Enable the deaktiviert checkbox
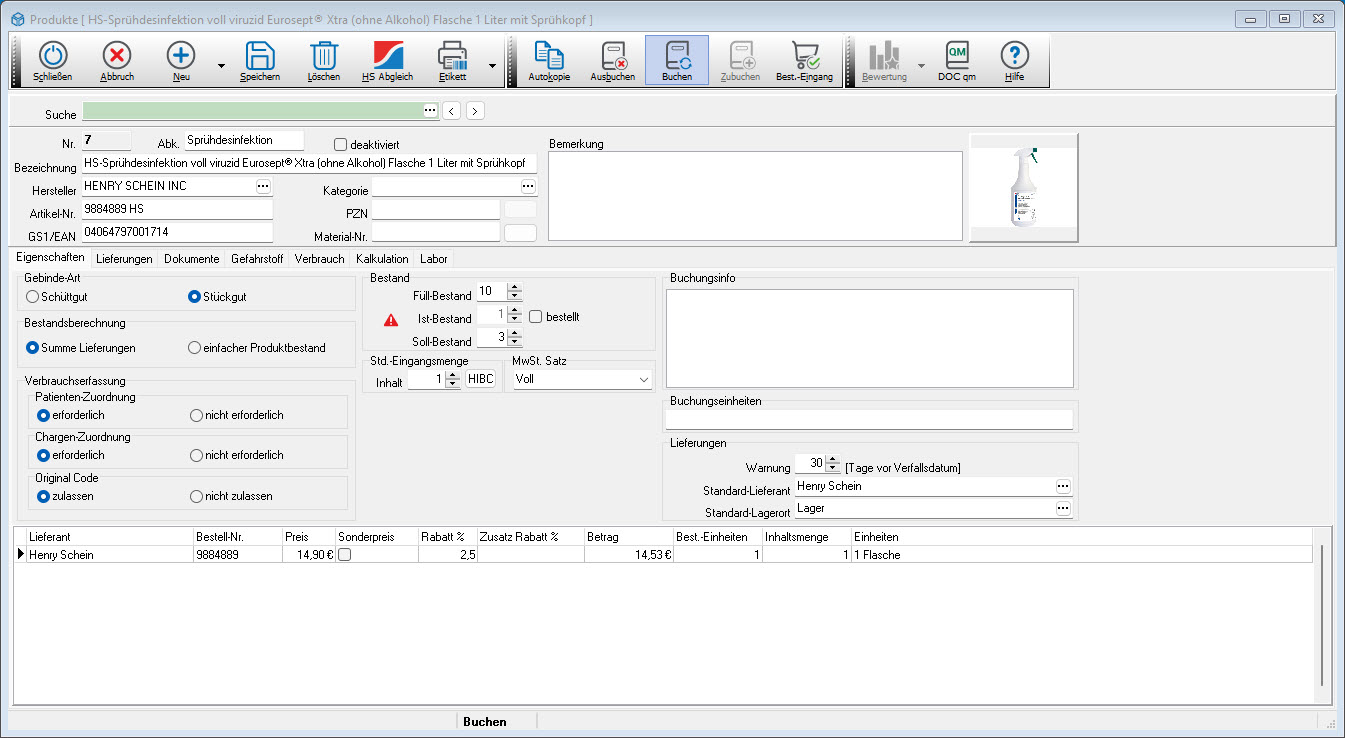 [340, 145]
